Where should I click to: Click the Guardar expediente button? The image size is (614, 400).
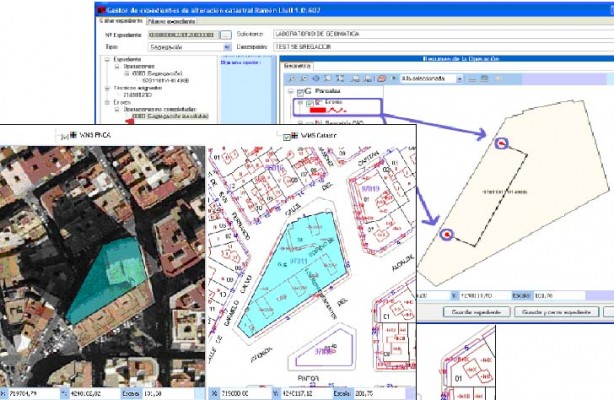(x=476, y=312)
